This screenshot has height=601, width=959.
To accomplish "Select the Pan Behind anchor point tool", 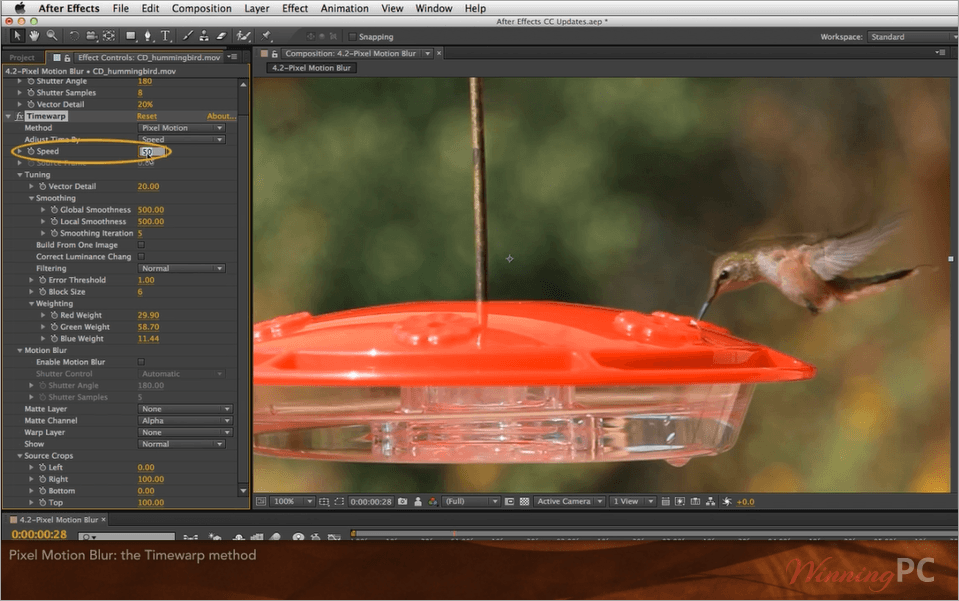I will pyautogui.click(x=109, y=36).
